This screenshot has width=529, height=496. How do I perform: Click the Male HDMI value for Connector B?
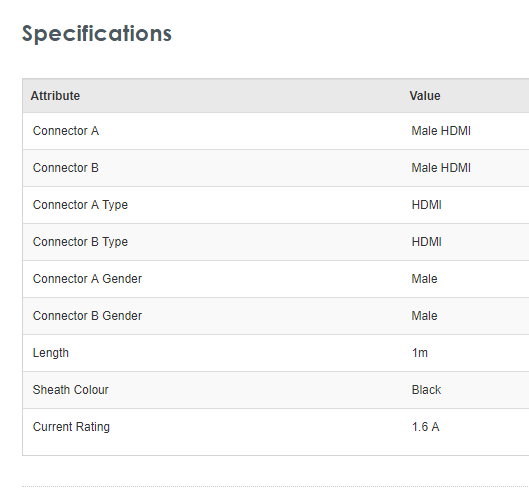441,168
